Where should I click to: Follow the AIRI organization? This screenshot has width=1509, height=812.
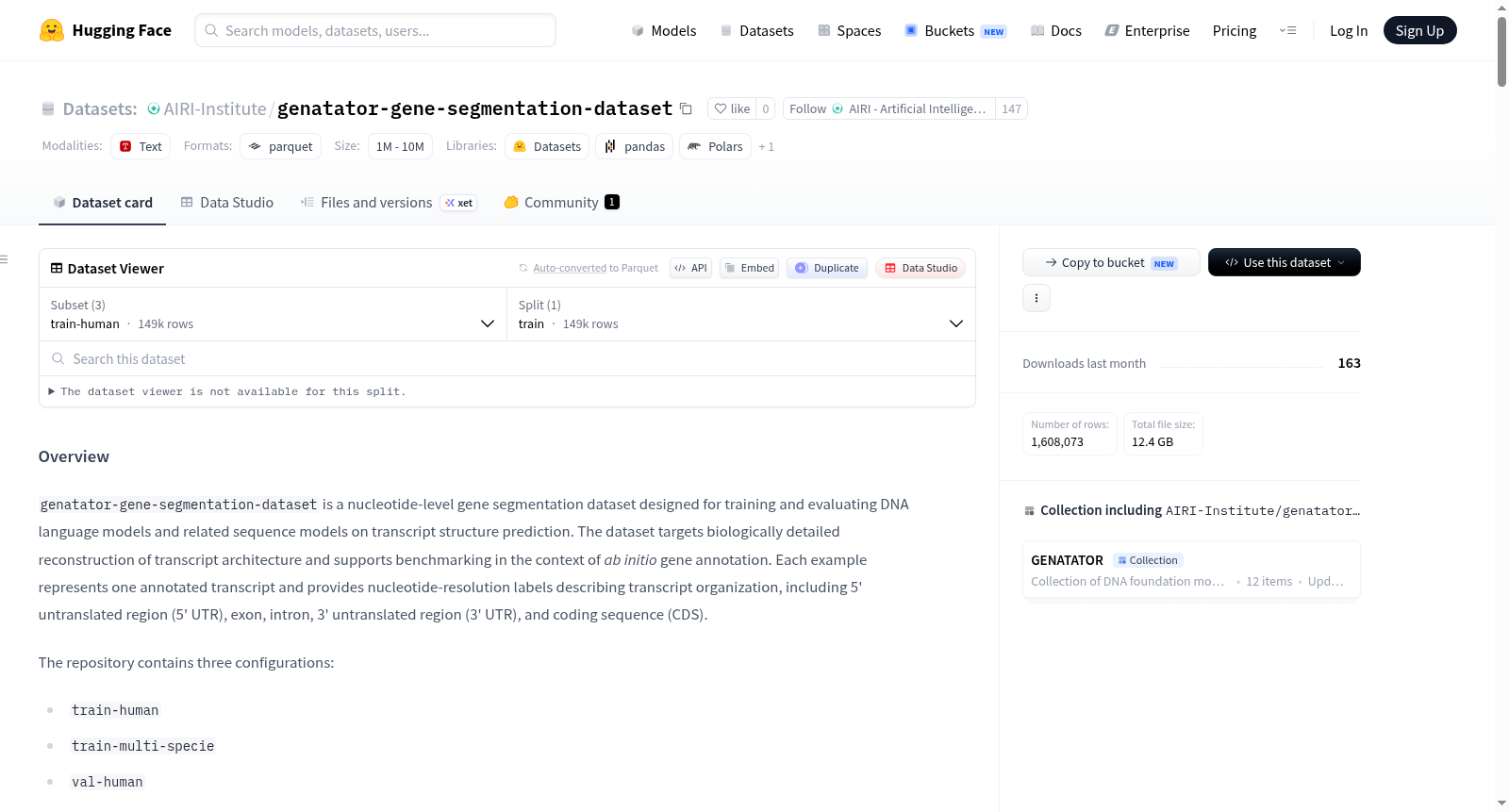pyautogui.click(x=889, y=108)
